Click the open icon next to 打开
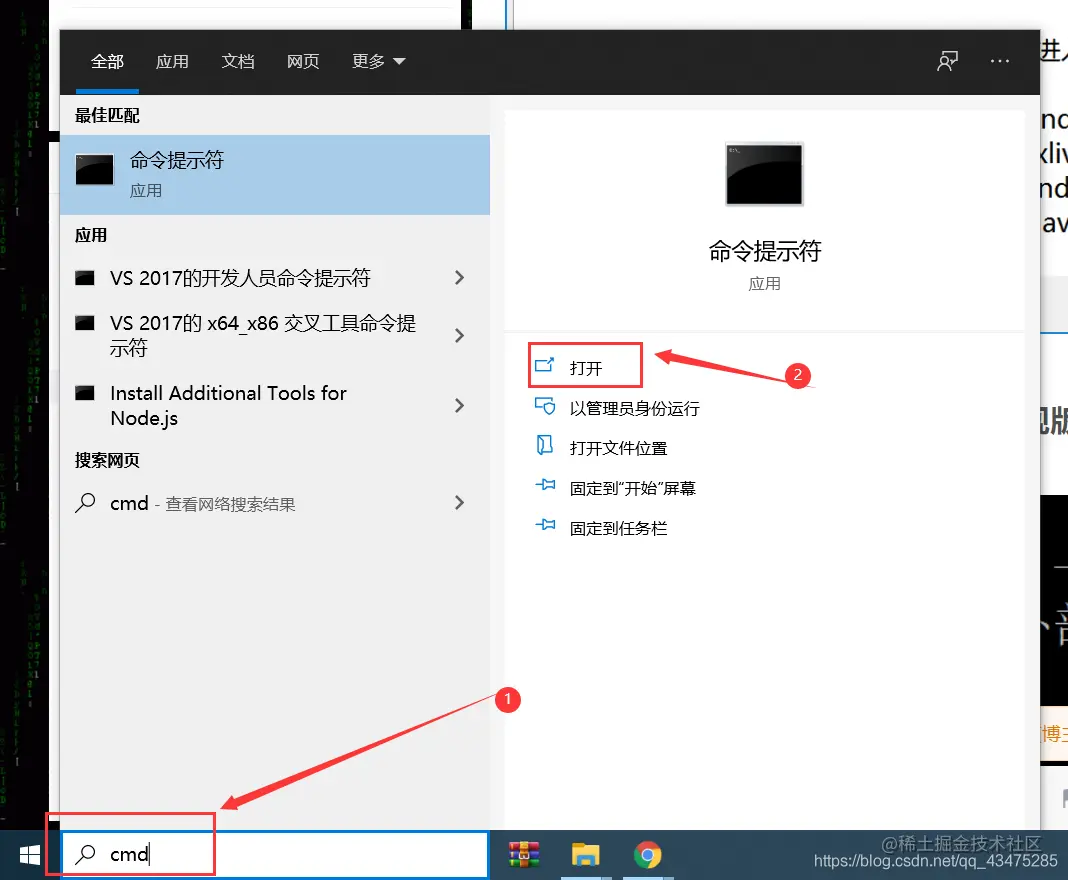This screenshot has height=880, width=1068. point(544,365)
